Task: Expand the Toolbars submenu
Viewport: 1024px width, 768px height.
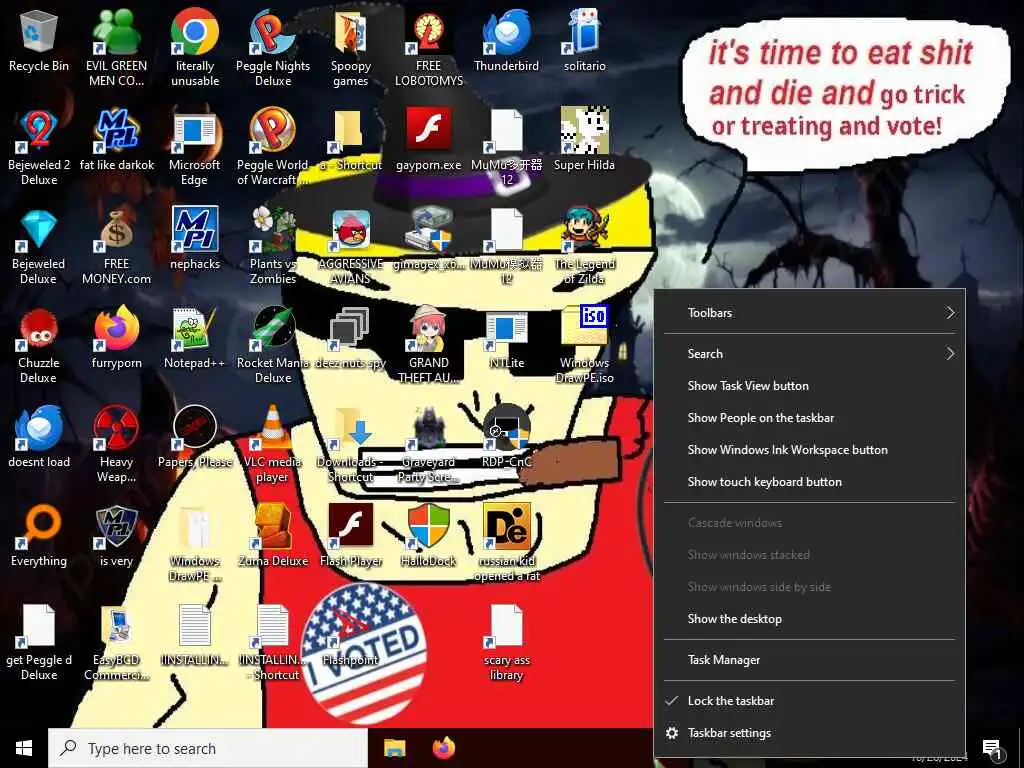Action: click(x=809, y=313)
